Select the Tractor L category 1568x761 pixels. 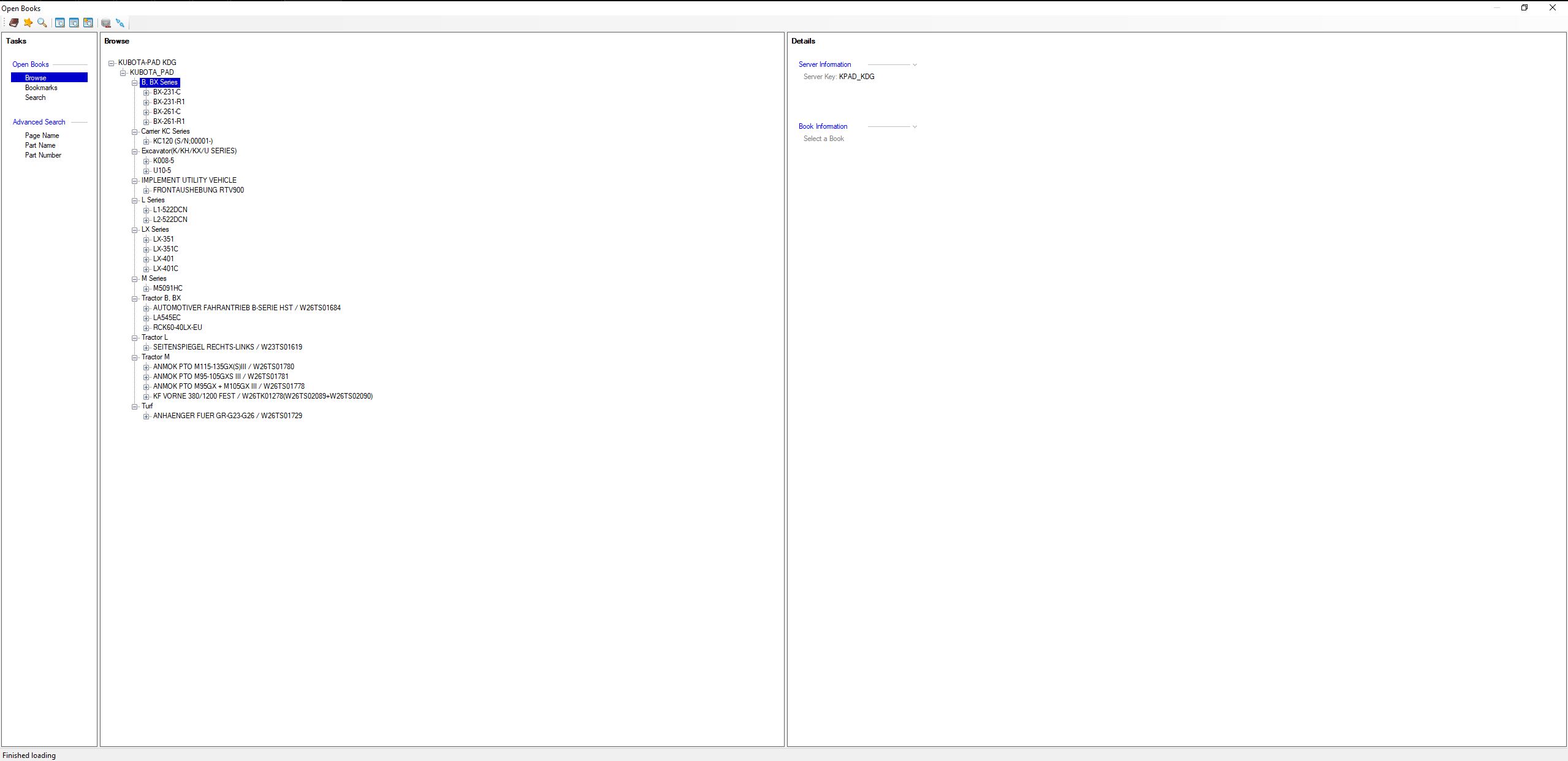pos(154,337)
